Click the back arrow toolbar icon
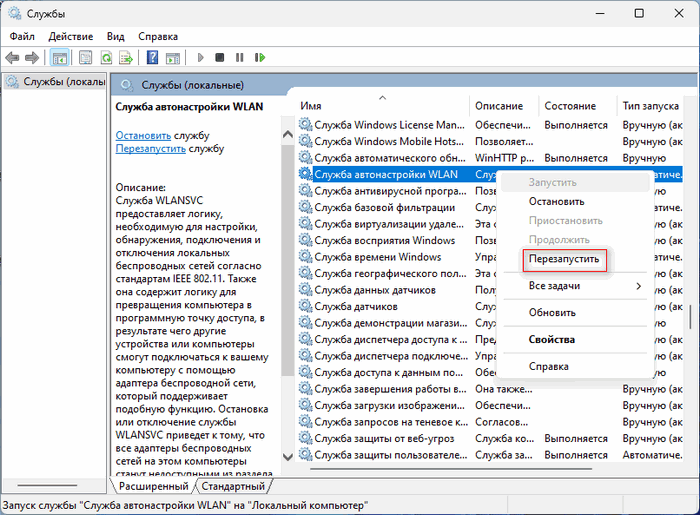Viewport: 700px width, 515px height. pos(13,58)
